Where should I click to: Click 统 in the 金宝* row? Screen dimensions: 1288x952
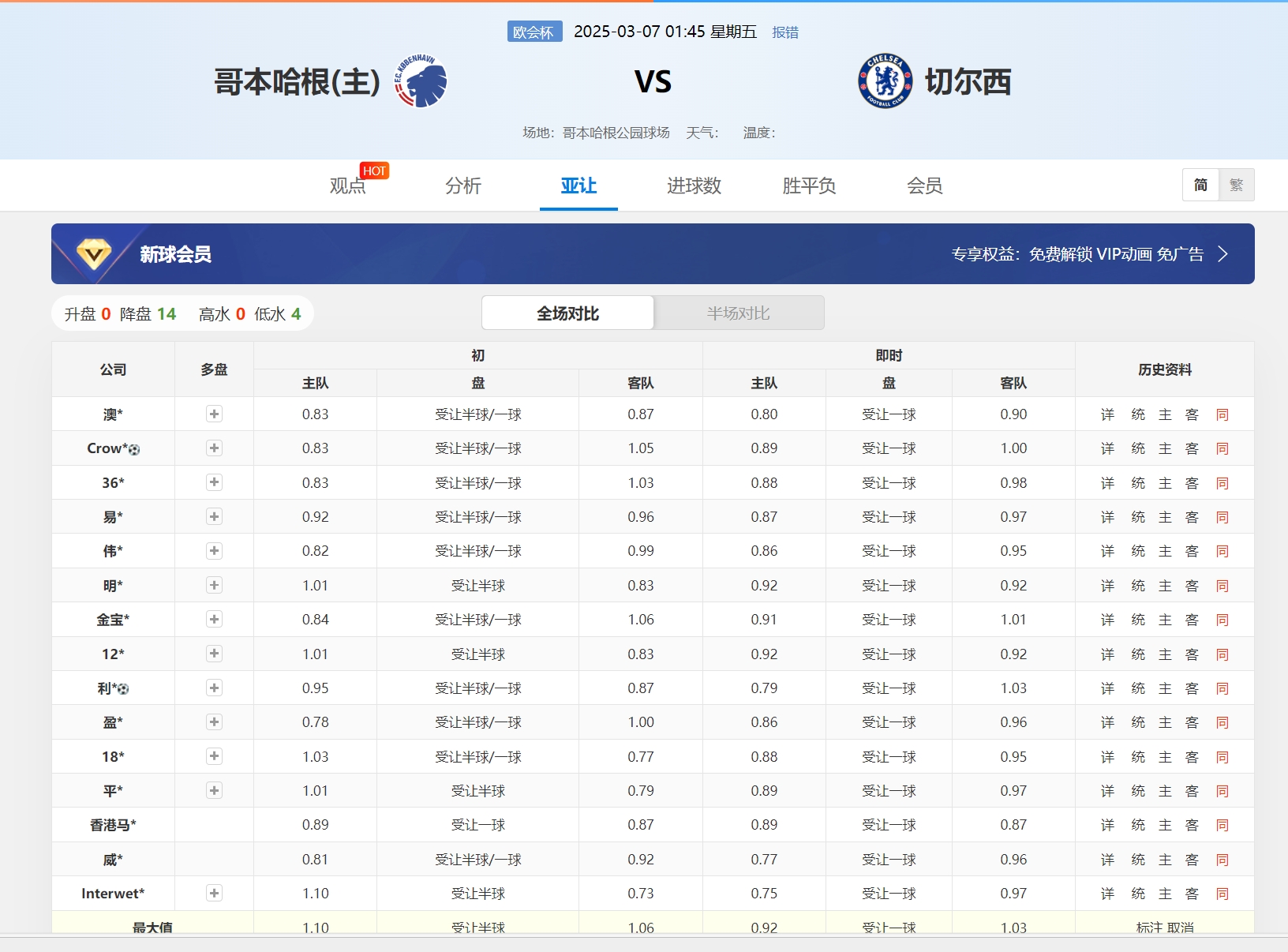pos(1137,620)
